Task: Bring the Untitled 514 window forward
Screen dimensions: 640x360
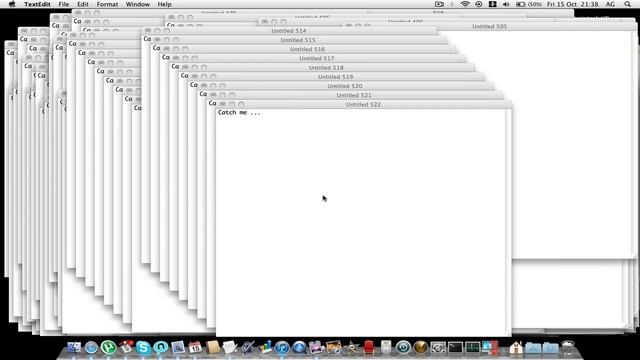Action: [x=289, y=31]
